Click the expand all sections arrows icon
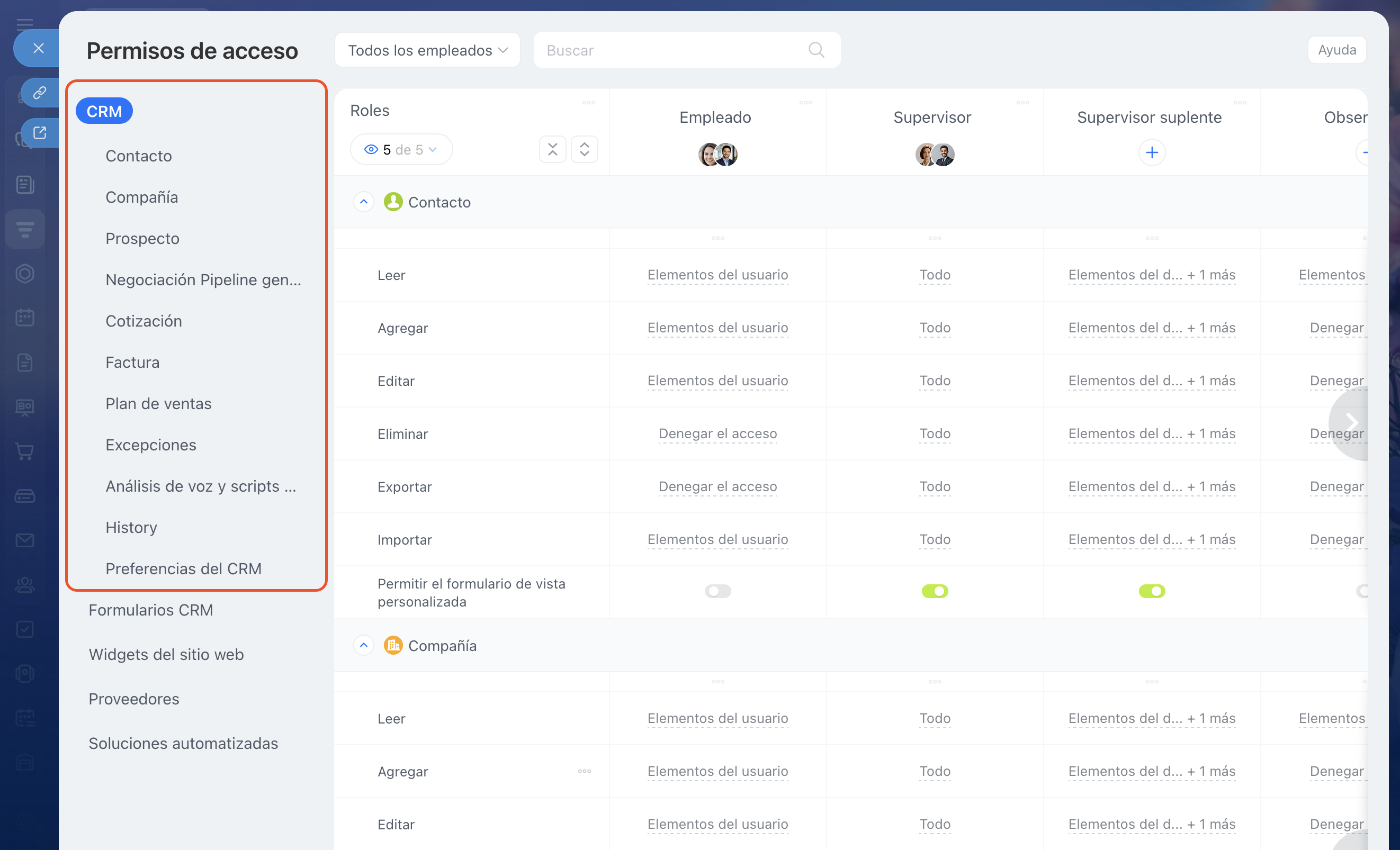Image resolution: width=1400 pixels, height=850 pixels. pos(584,149)
